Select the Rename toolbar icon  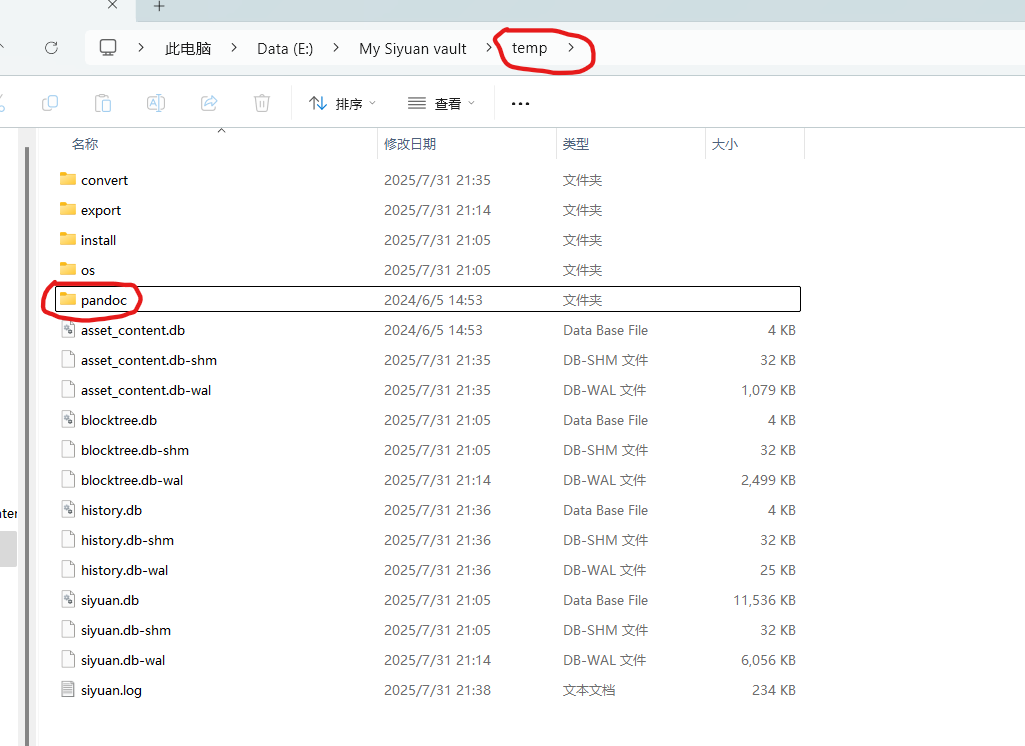(x=156, y=103)
